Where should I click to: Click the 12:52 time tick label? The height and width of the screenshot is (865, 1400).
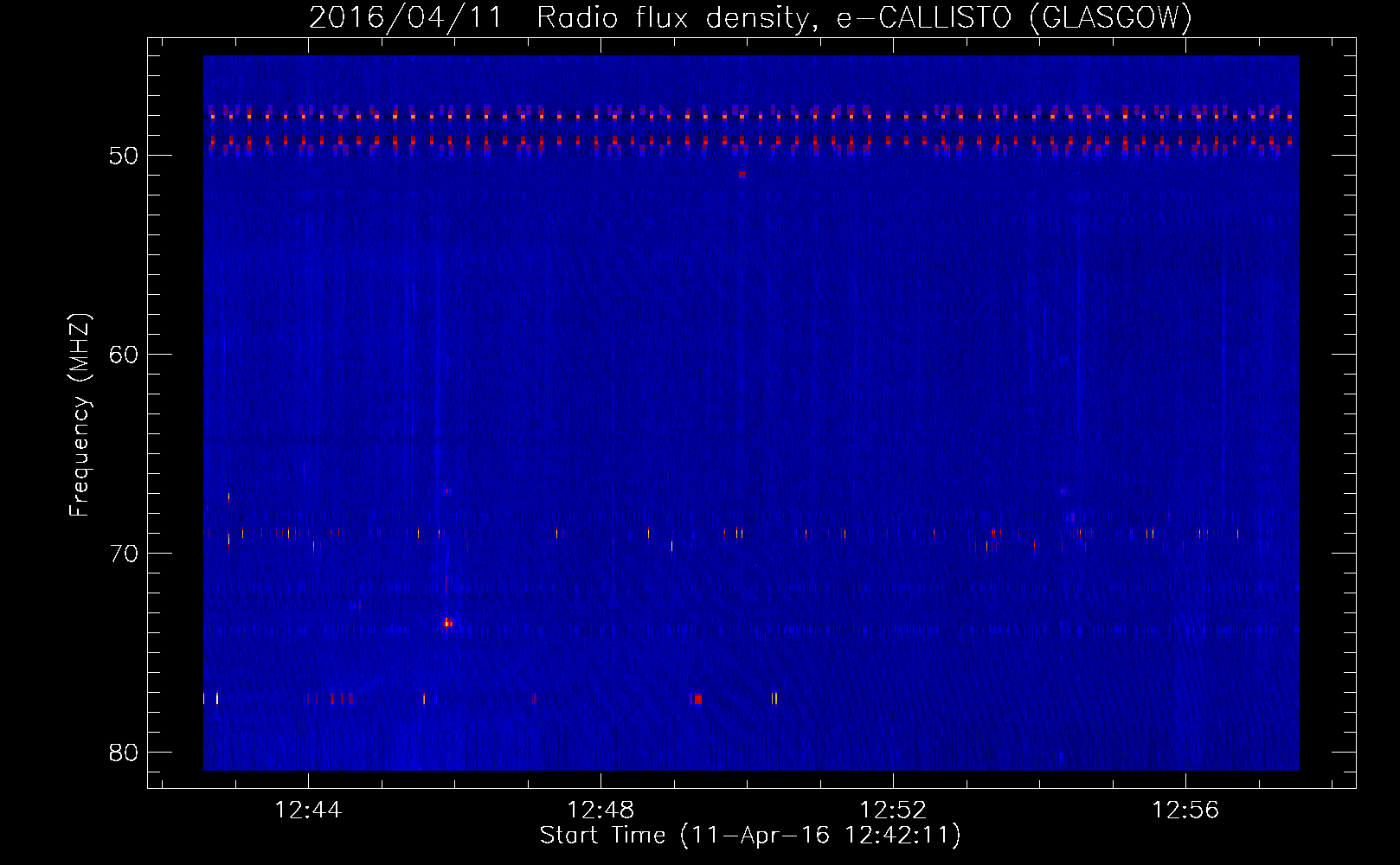(893, 810)
